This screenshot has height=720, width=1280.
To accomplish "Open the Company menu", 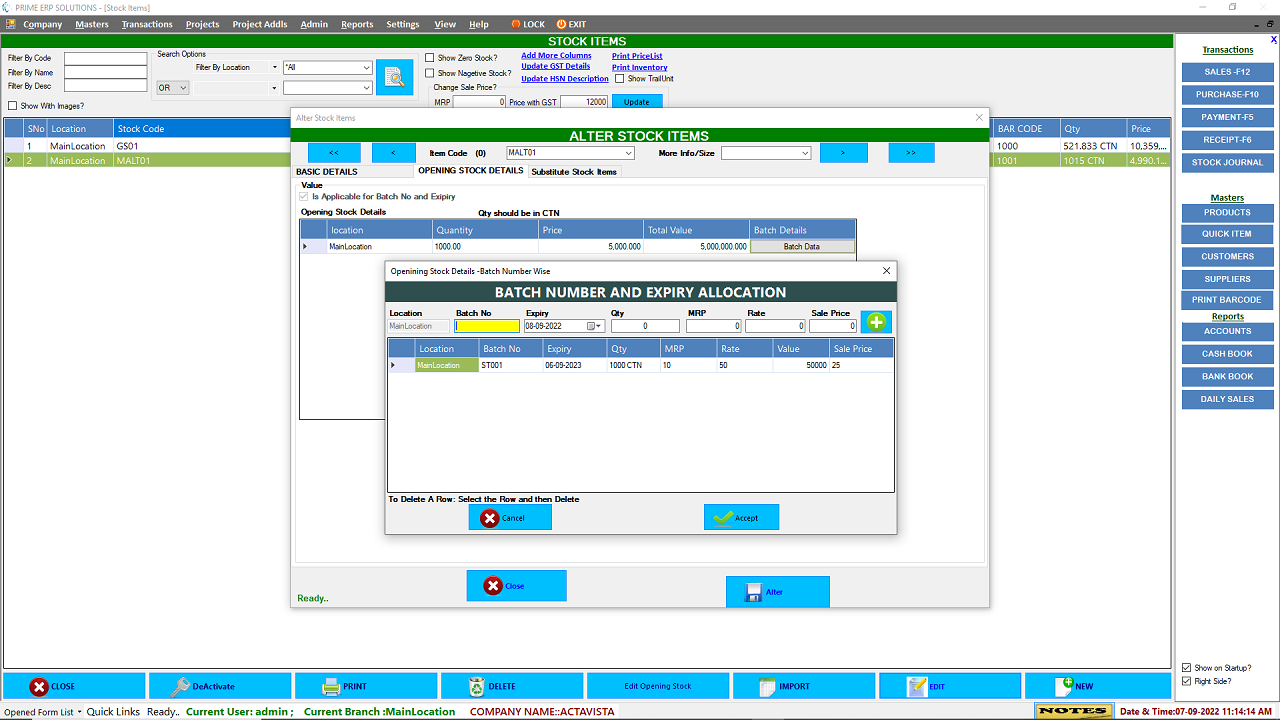I will click(x=42, y=24).
